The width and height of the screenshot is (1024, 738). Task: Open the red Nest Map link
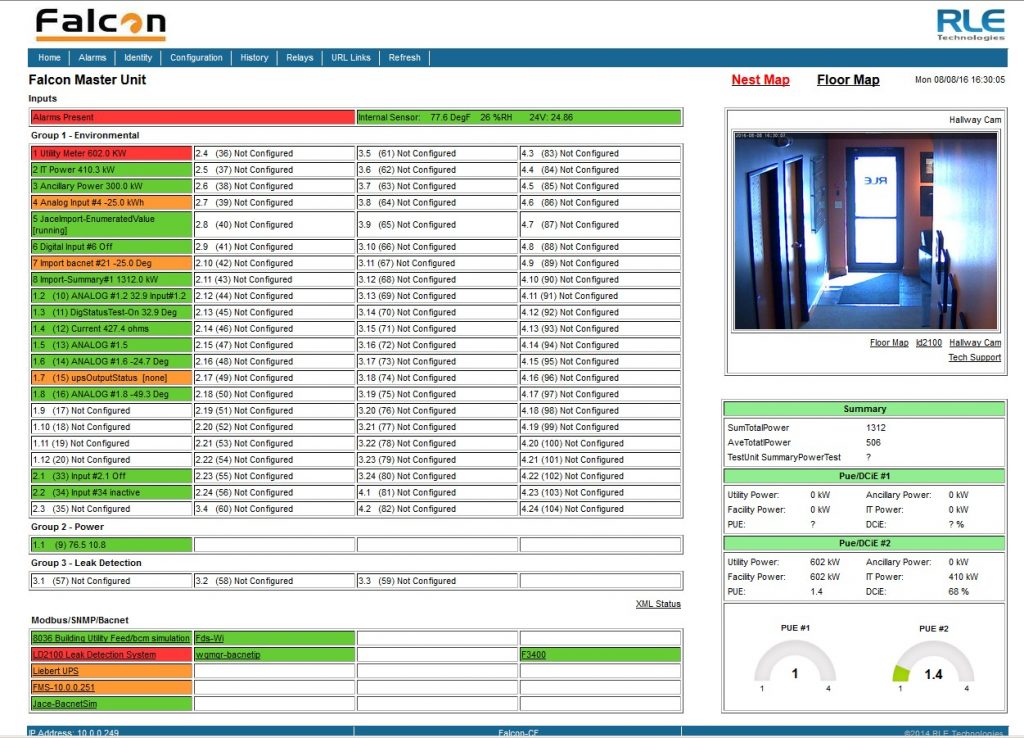(760, 80)
